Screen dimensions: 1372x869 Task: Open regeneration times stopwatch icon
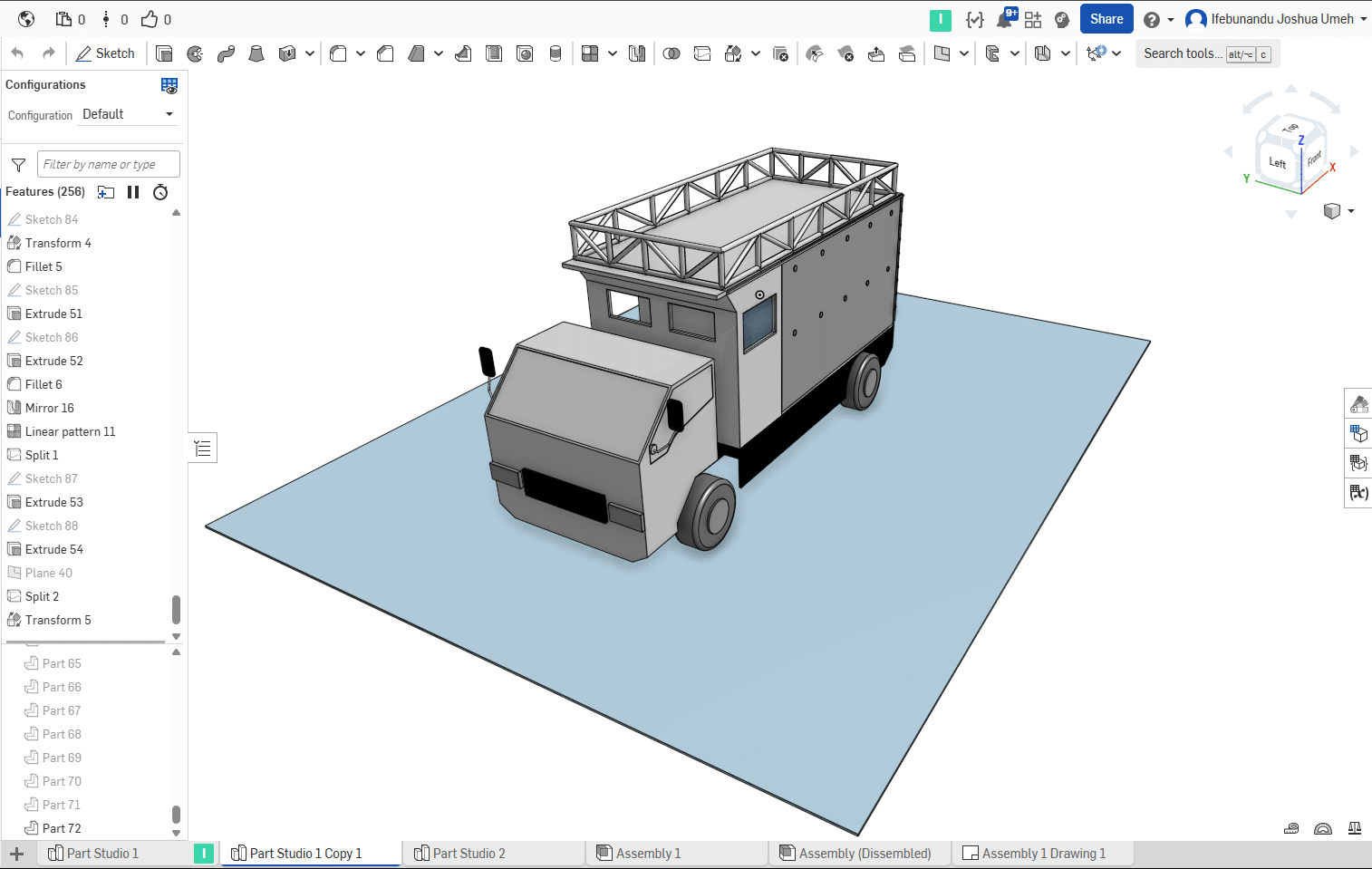click(x=160, y=192)
